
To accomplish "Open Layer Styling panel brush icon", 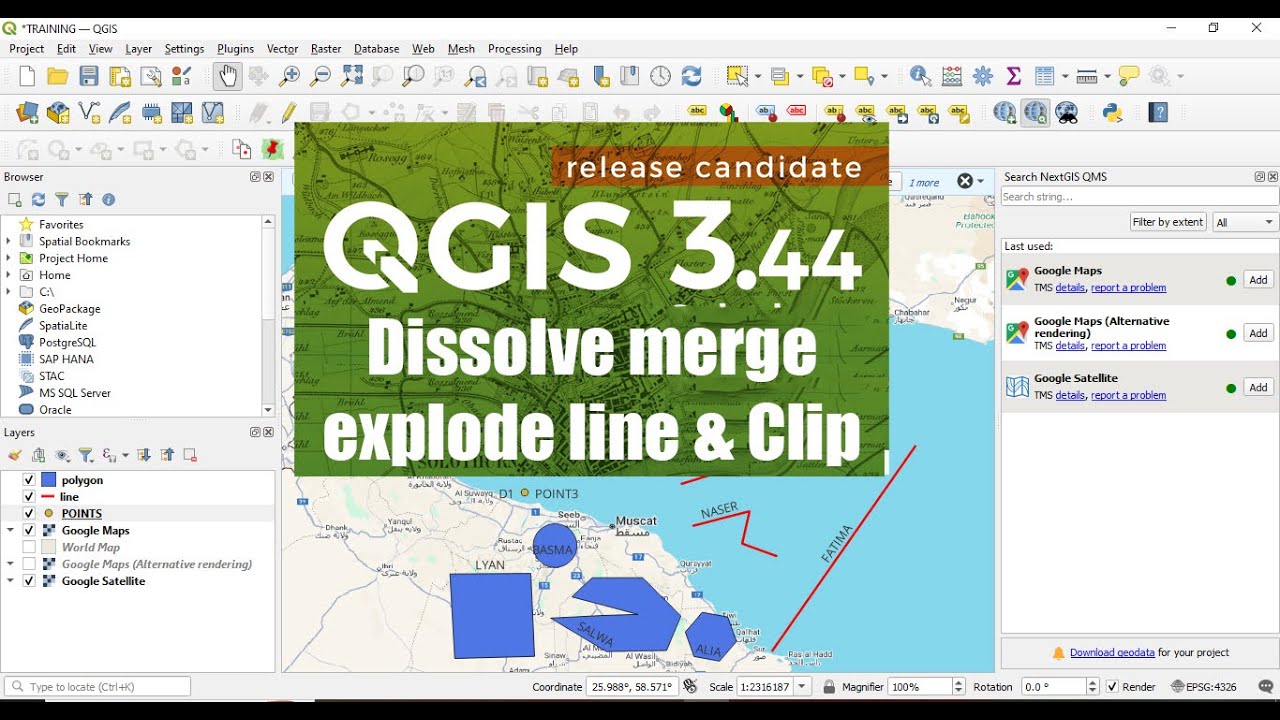I will 15,455.
